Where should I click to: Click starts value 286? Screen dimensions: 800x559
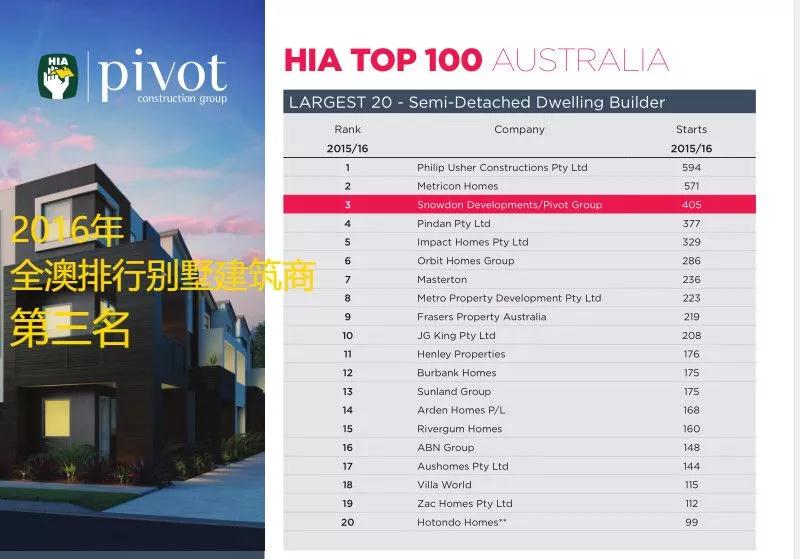691,261
